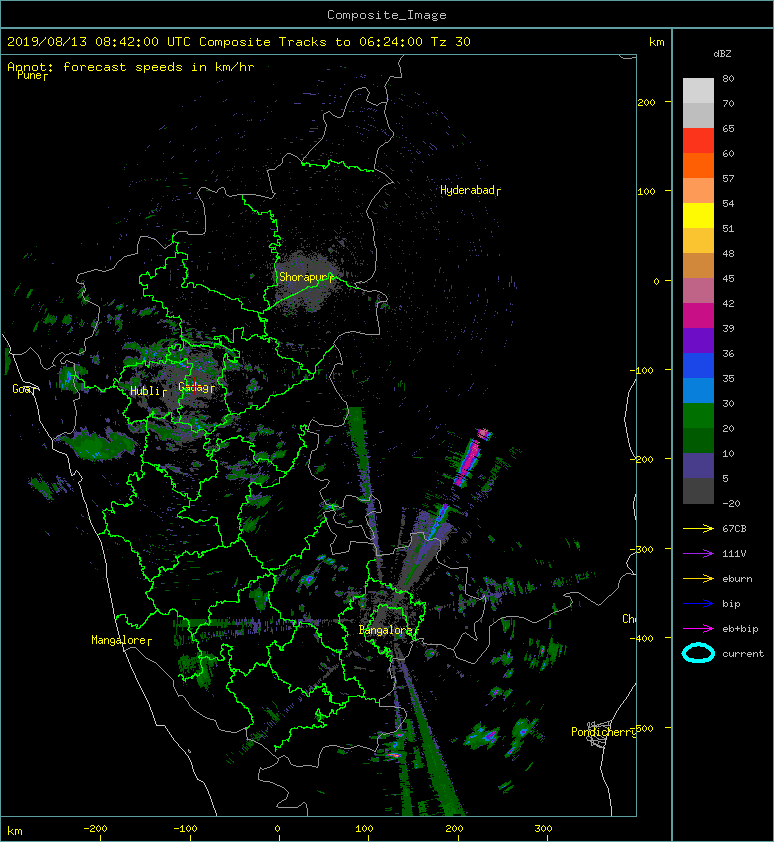Click the Goa city label
Screen dimensions: 774x842
coord(23,389)
